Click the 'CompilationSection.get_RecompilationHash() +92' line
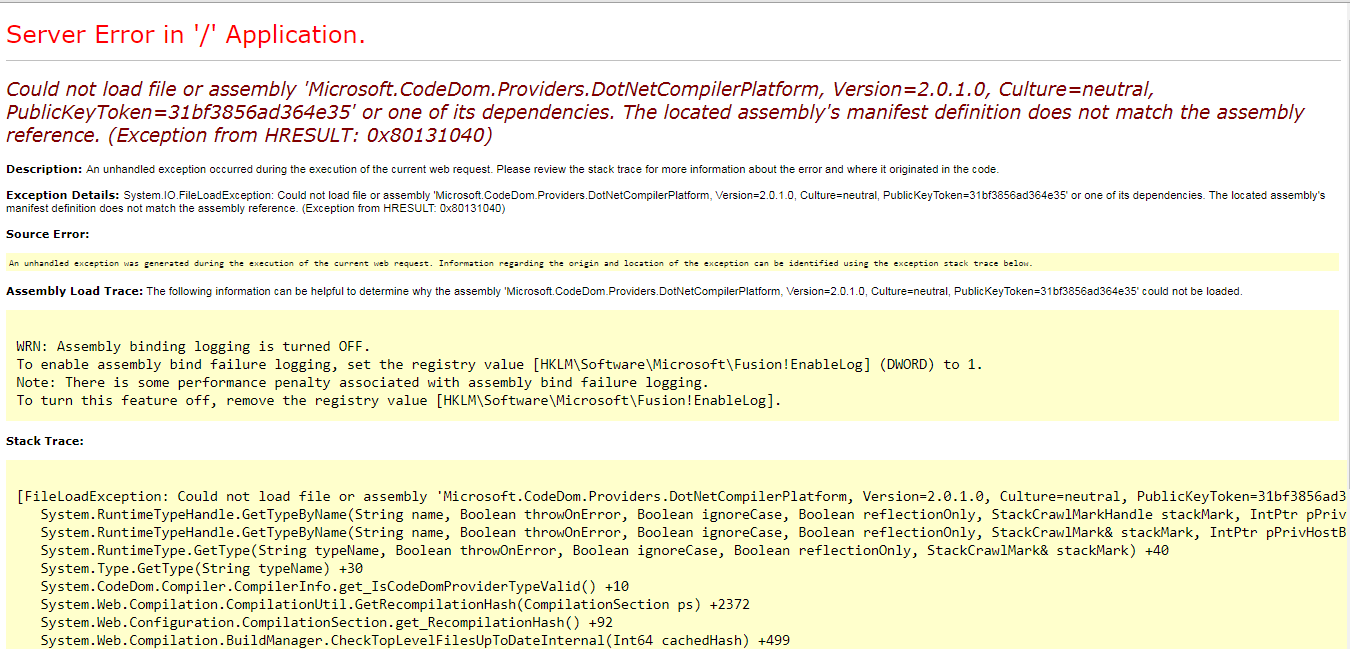The width and height of the screenshot is (1350, 649). tap(326, 622)
